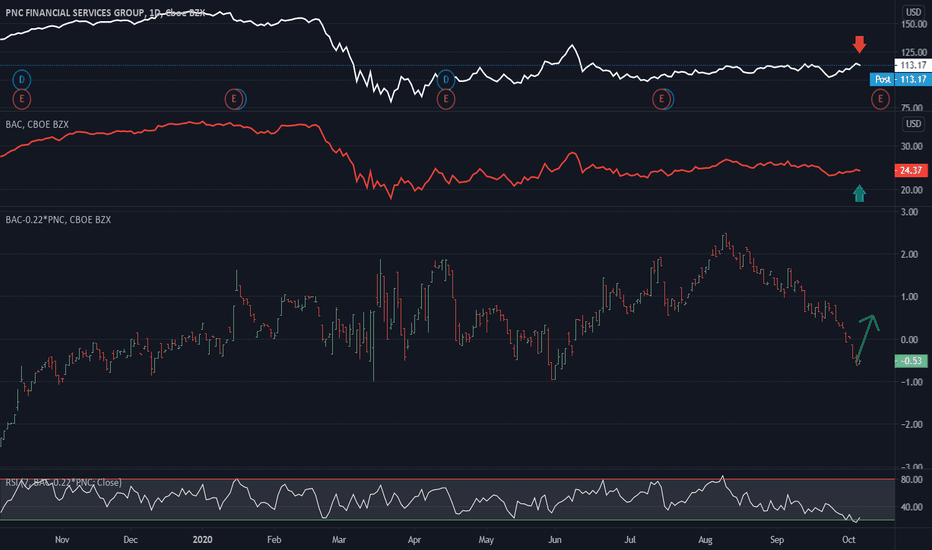Viewport: 932px width, 550px height.
Task: Click the Apr label on time axis
Action: pos(414,540)
